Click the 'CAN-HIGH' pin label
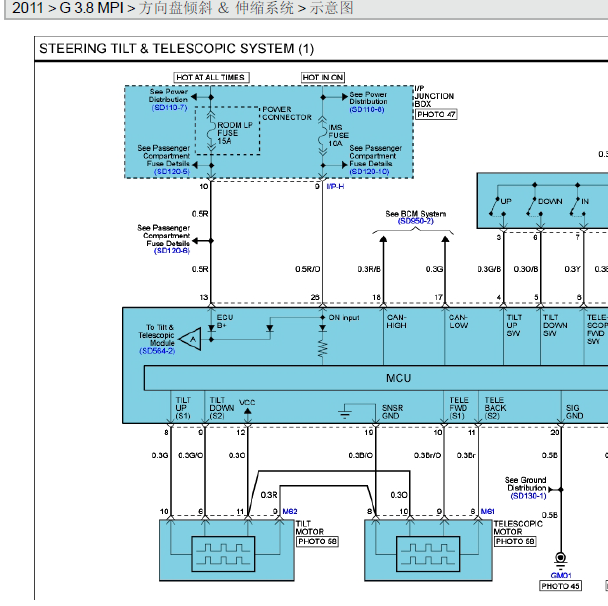The height and width of the screenshot is (606, 608). point(396,321)
